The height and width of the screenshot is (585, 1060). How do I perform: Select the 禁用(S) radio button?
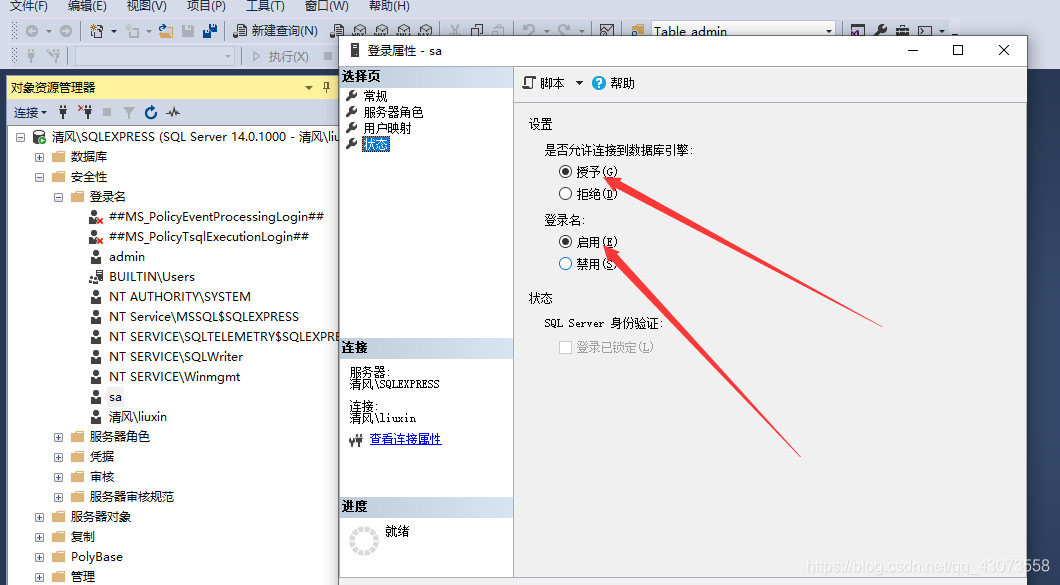(565, 264)
